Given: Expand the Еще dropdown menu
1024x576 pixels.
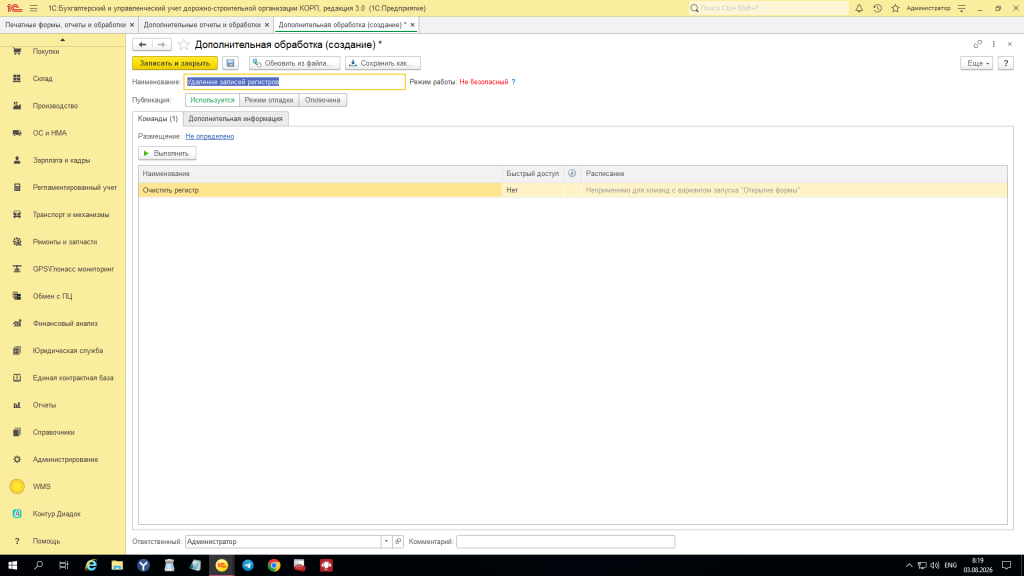Looking at the screenshot, I should [977, 63].
